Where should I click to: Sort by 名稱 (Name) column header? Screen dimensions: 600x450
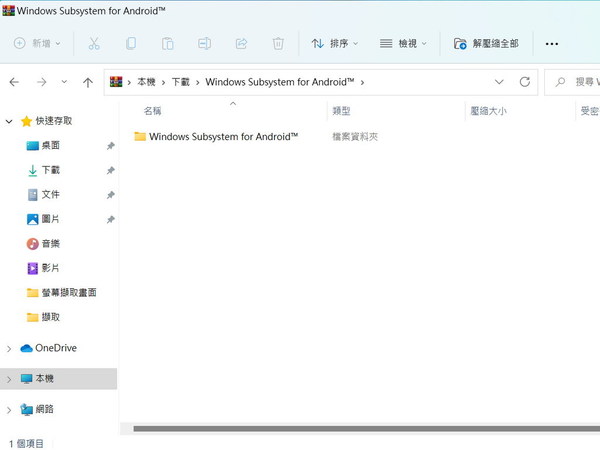tap(152, 111)
